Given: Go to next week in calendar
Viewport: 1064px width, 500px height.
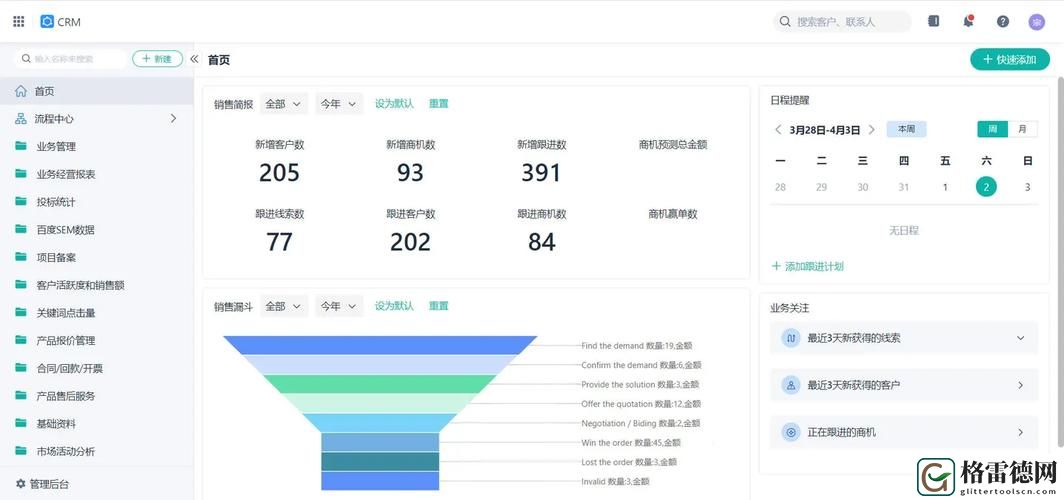Looking at the screenshot, I should coord(871,130).
